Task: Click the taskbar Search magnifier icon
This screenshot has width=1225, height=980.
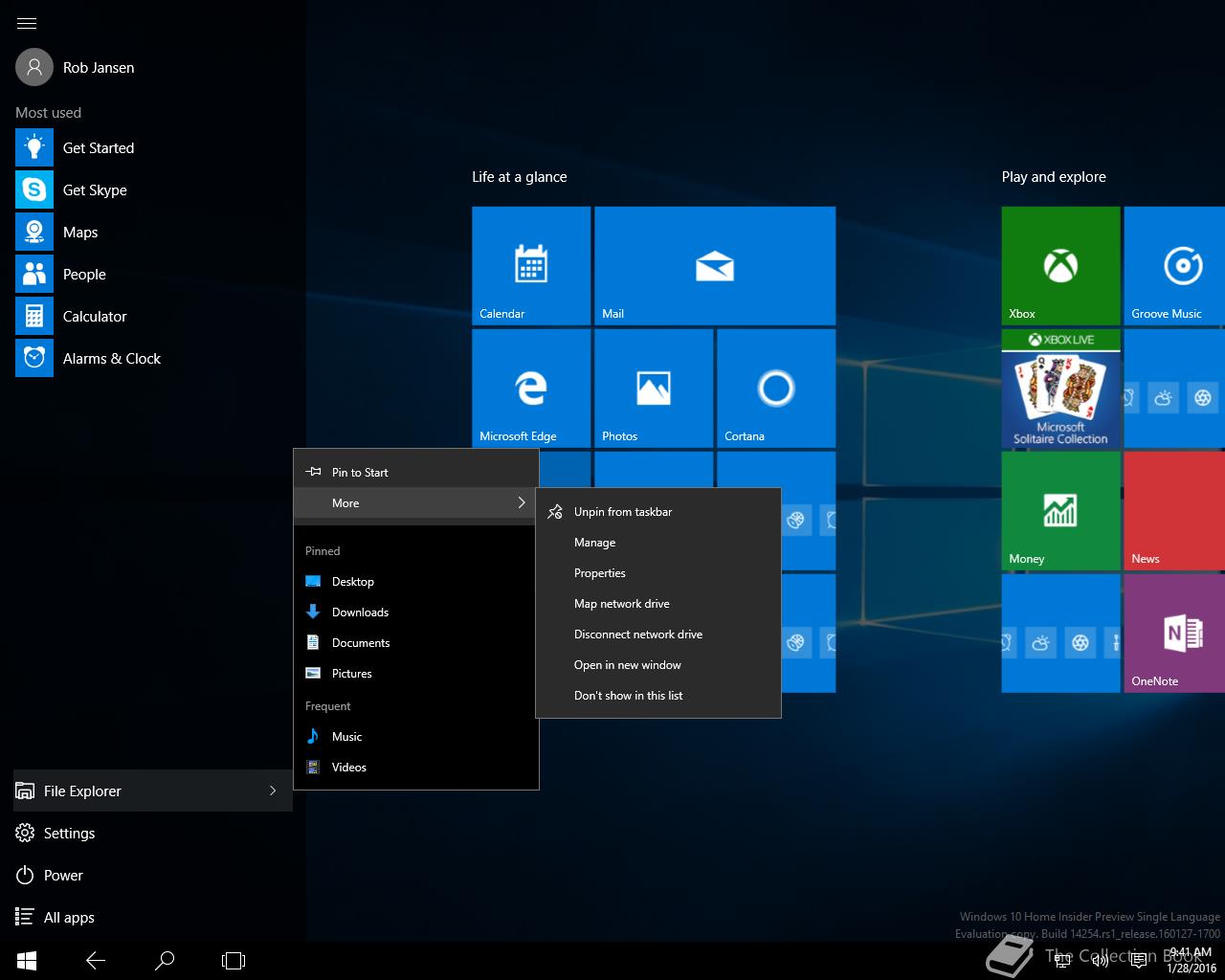Action: click(x=165, y=960)
